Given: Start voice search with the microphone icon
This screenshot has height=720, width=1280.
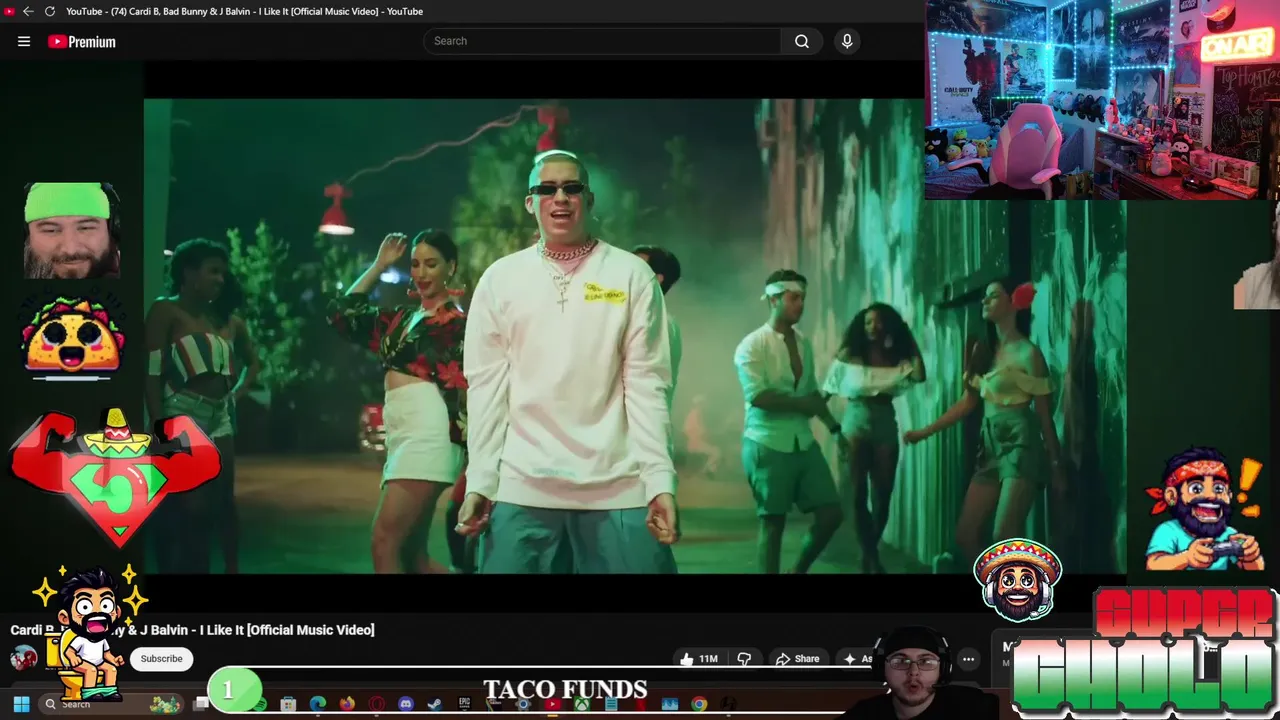Looking at the screenshot, I should (x=847, y=41).
